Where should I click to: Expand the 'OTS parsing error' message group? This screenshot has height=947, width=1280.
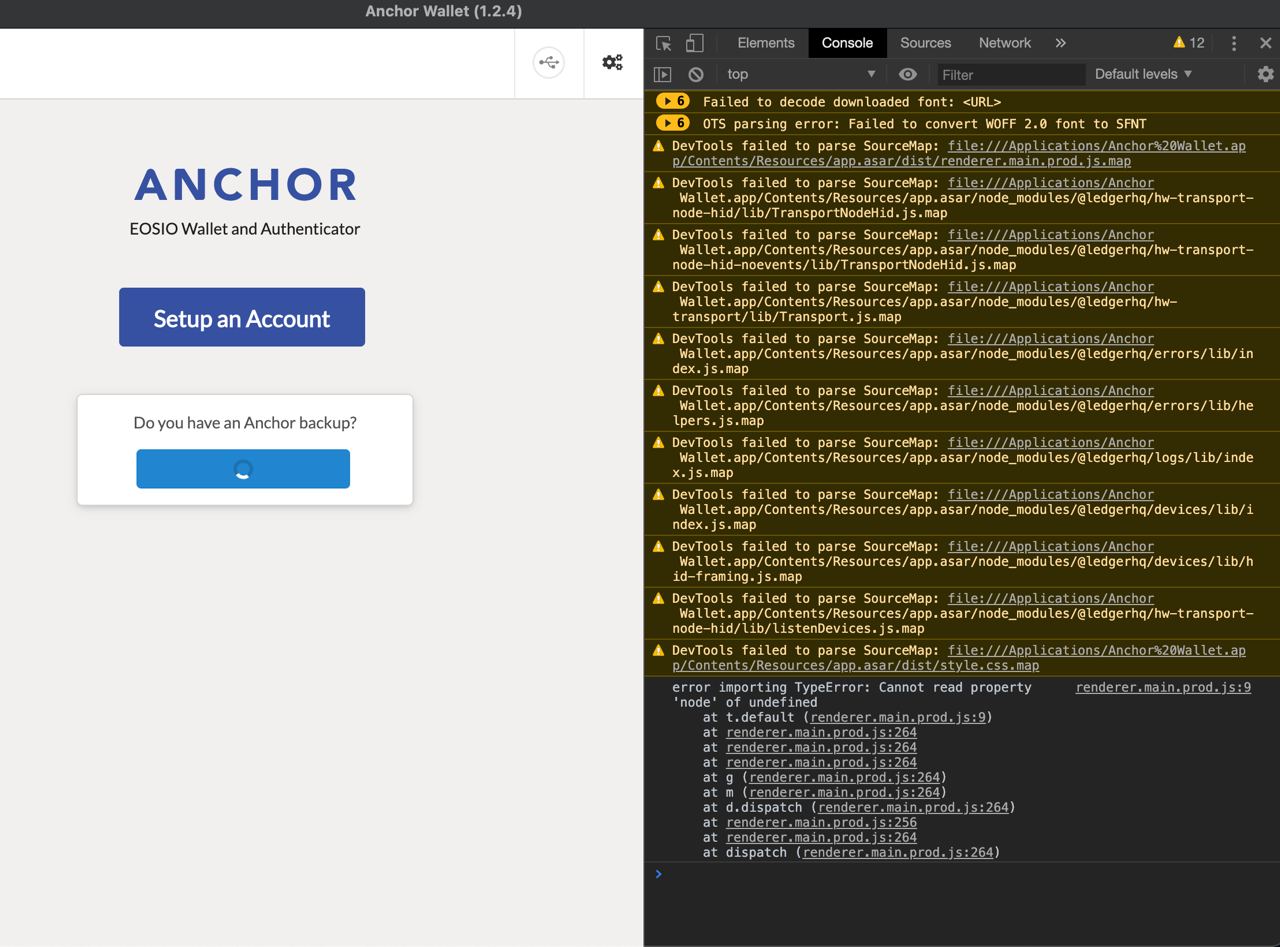pyautogui.click(x=673, y=123)
